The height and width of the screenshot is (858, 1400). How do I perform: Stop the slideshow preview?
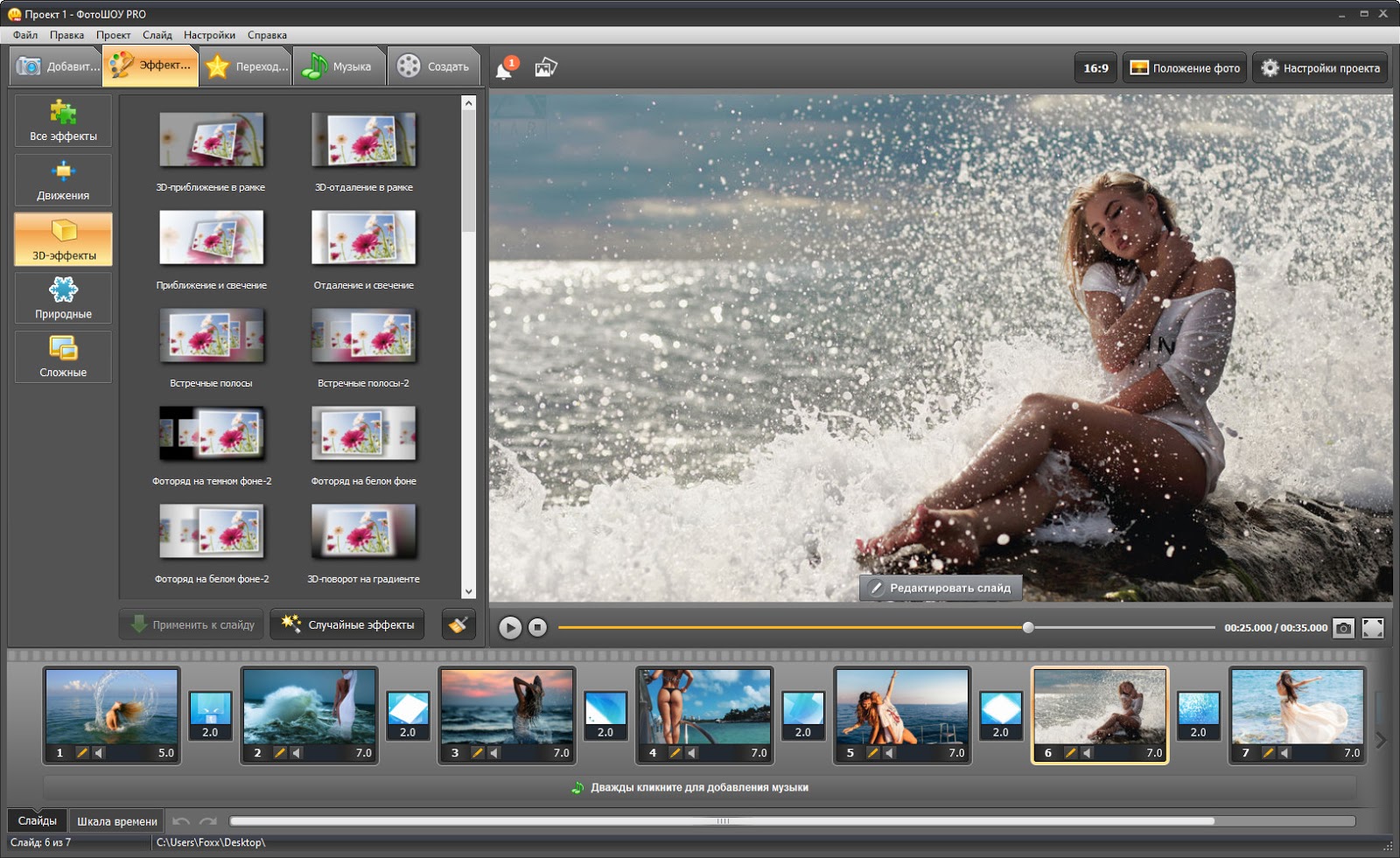(537, 627)
